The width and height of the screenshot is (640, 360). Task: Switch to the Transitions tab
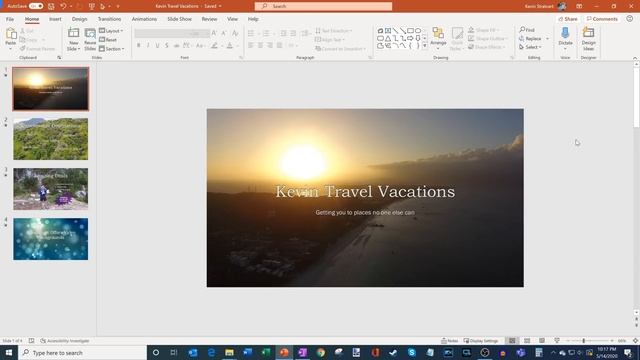coord(109,19)
